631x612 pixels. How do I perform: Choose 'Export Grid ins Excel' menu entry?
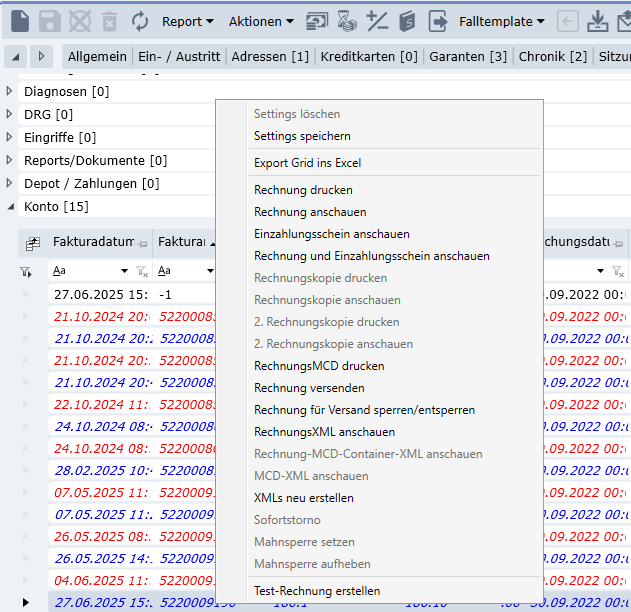(x=307, y=163)
